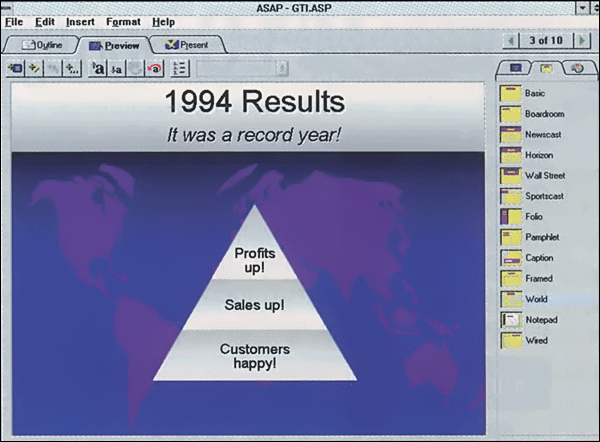Open the Help menu
The image size is (600, 442).
coord(163,22)
